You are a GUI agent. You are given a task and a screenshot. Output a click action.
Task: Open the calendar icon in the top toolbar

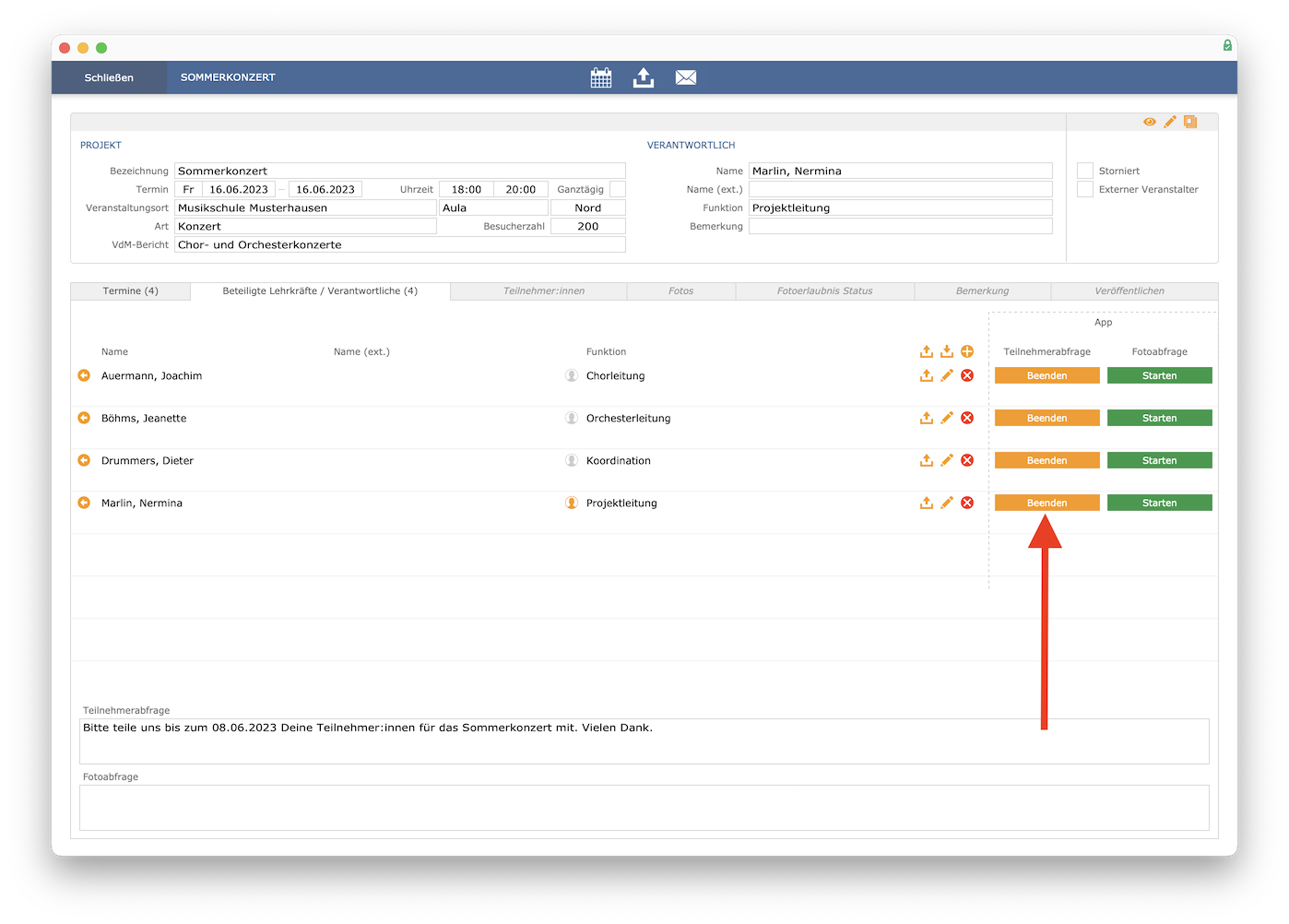(601, 77)
